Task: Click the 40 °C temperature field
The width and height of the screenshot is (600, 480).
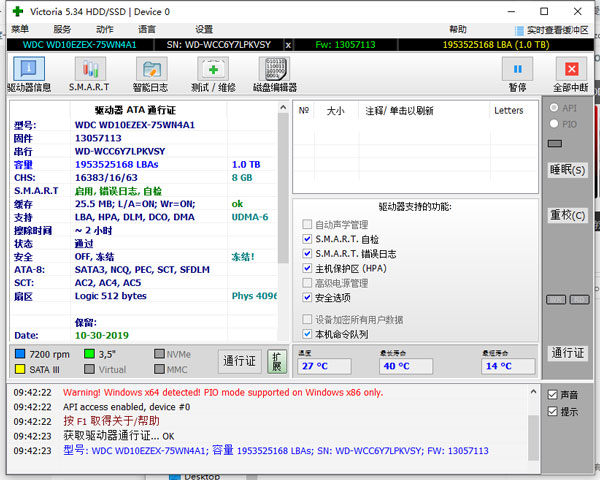Action: click(406, 366)
